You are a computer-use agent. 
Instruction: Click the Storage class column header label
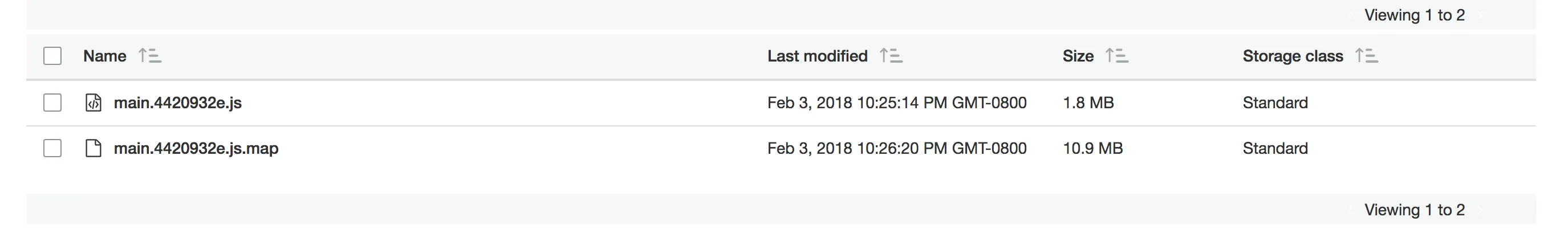[1292, 56]
